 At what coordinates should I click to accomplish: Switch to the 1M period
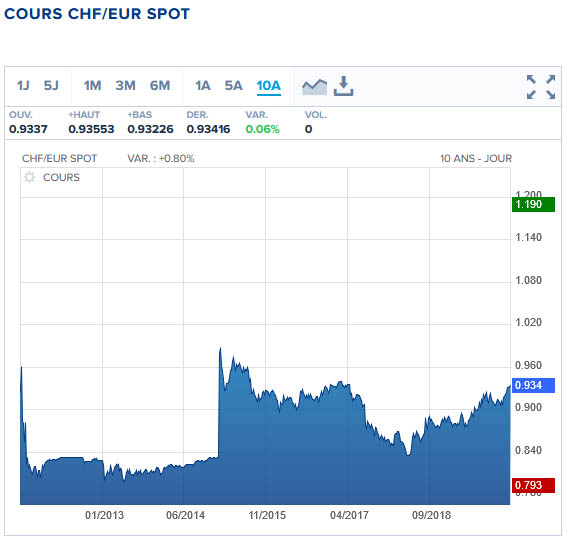tap(92, 86)
